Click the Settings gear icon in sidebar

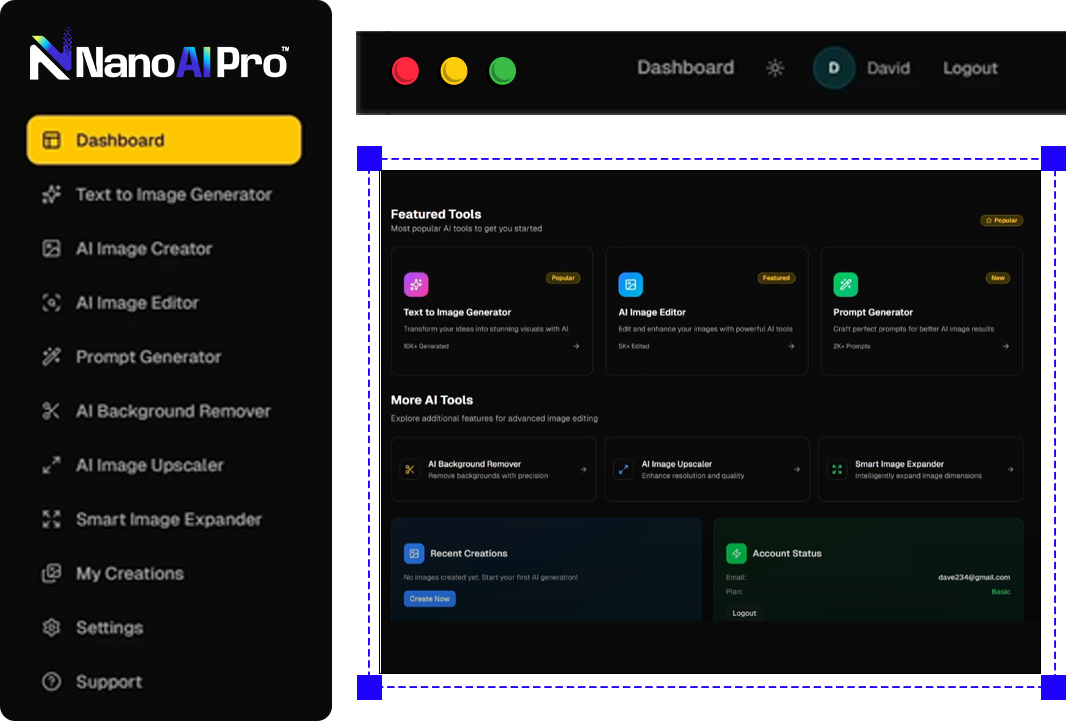click(x=51, y=628)
